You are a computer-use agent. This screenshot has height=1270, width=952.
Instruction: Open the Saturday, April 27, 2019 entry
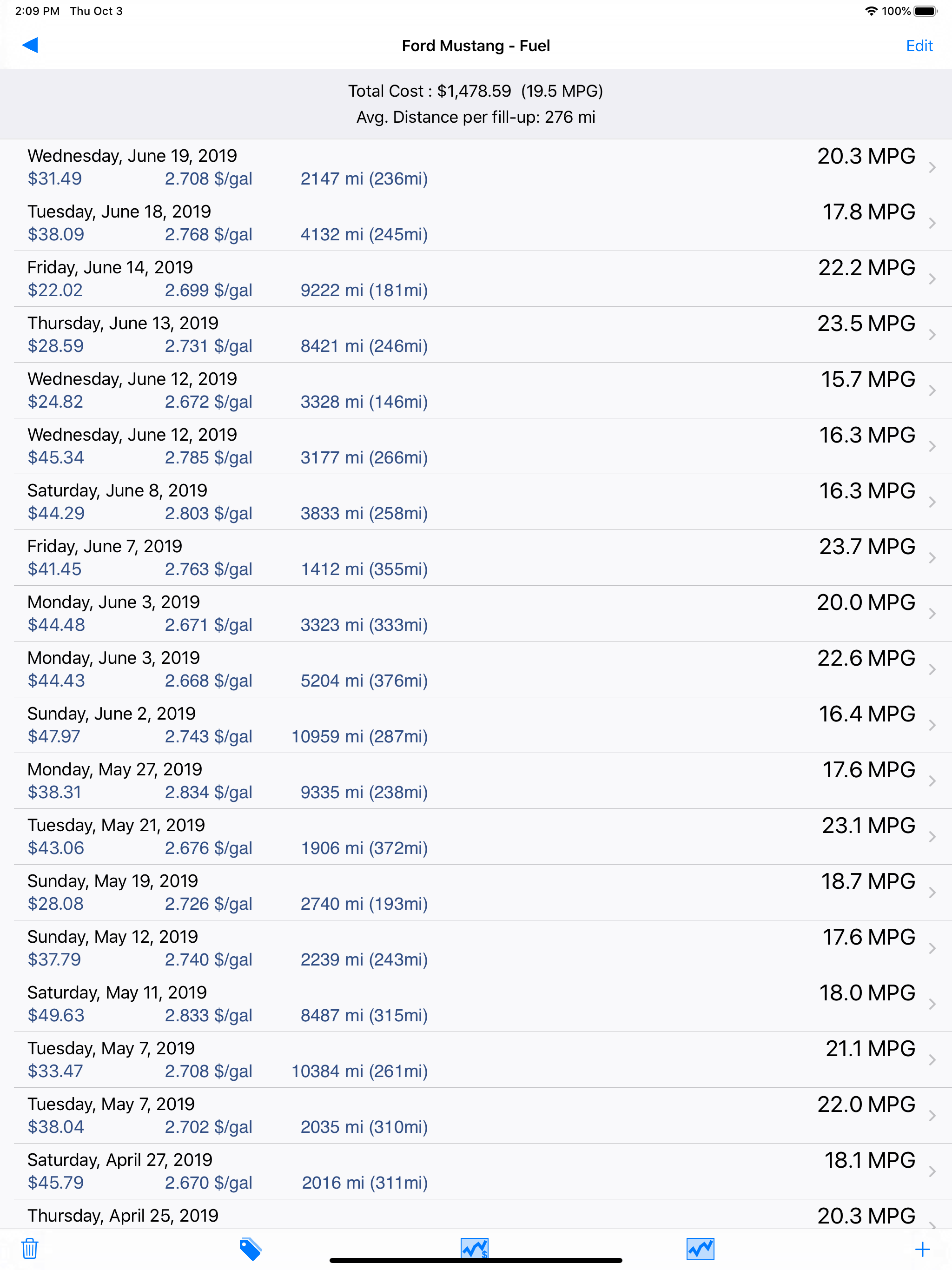476,1171
